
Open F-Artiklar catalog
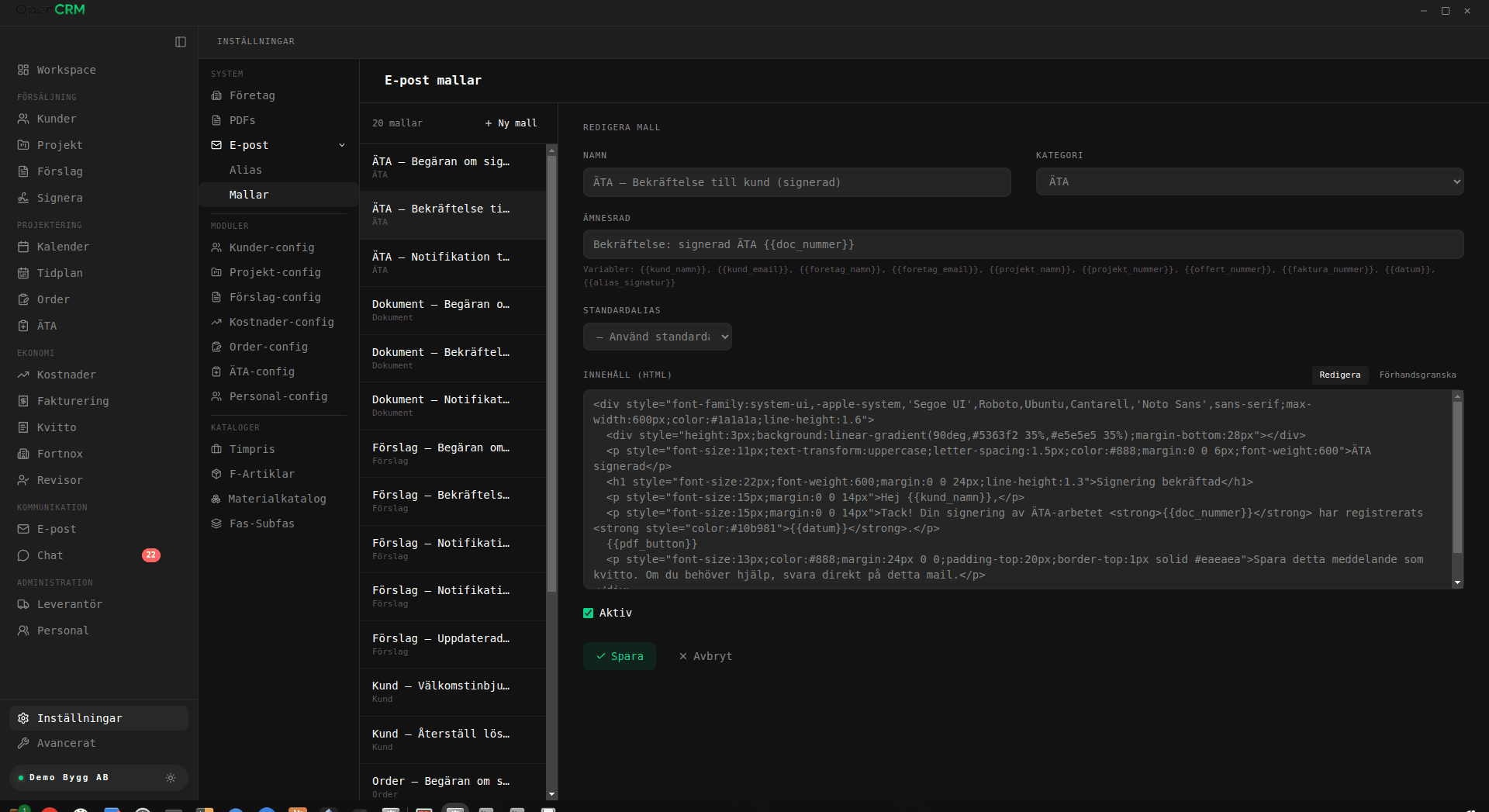[262, 474]
